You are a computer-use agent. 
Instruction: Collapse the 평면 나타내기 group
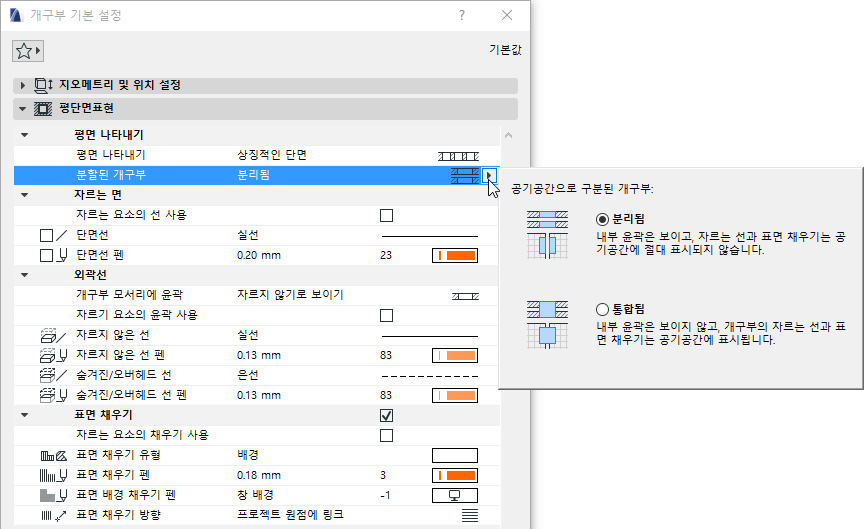(24, 135)
